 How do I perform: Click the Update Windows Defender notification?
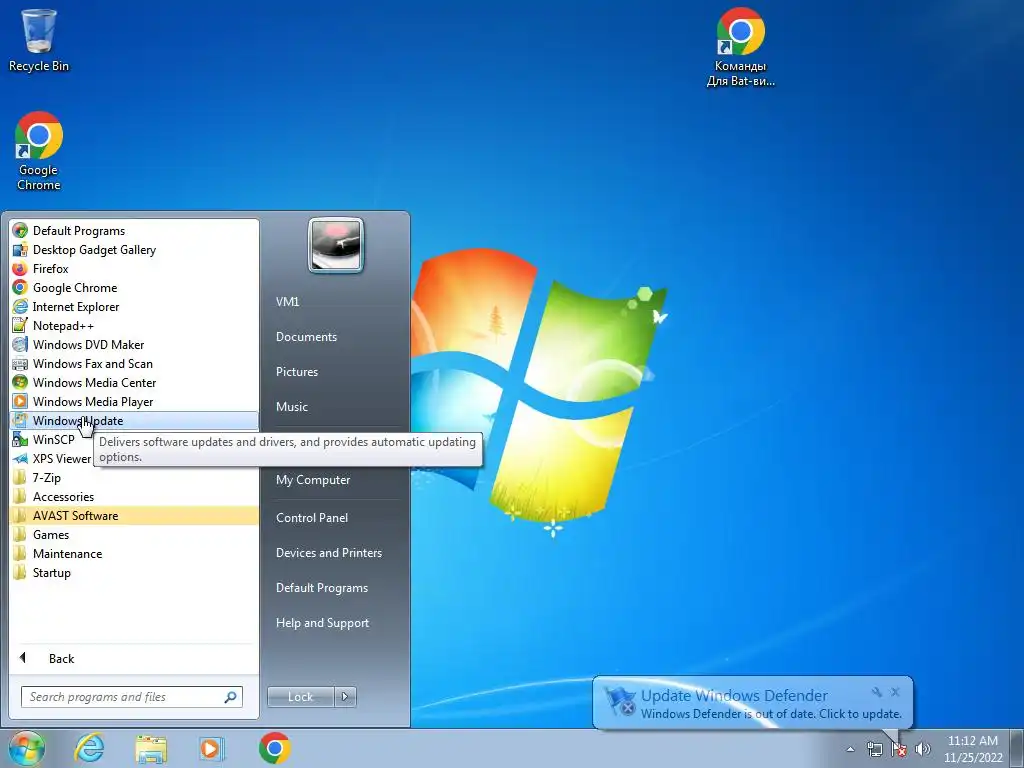click(x=752, y=703)
